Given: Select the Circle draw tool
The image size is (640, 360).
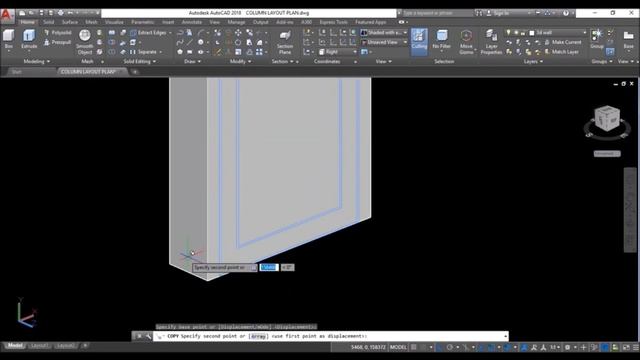Looking at the screenshot, I should tap(200, 42).
